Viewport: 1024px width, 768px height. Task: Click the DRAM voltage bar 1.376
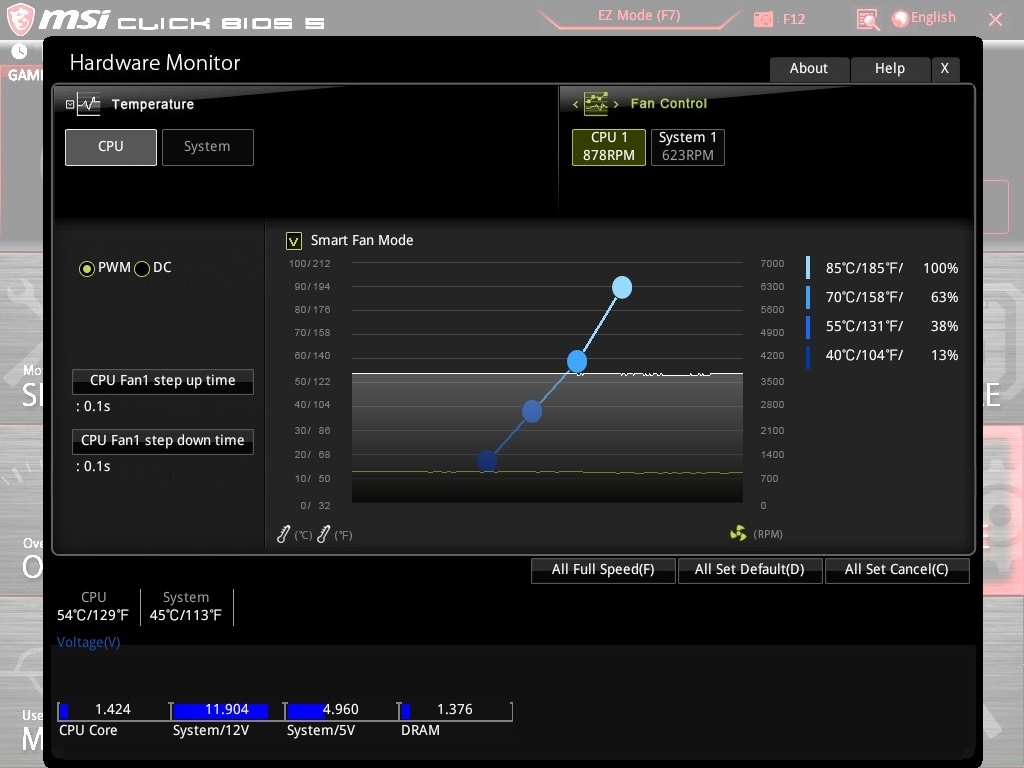point(455,711)
